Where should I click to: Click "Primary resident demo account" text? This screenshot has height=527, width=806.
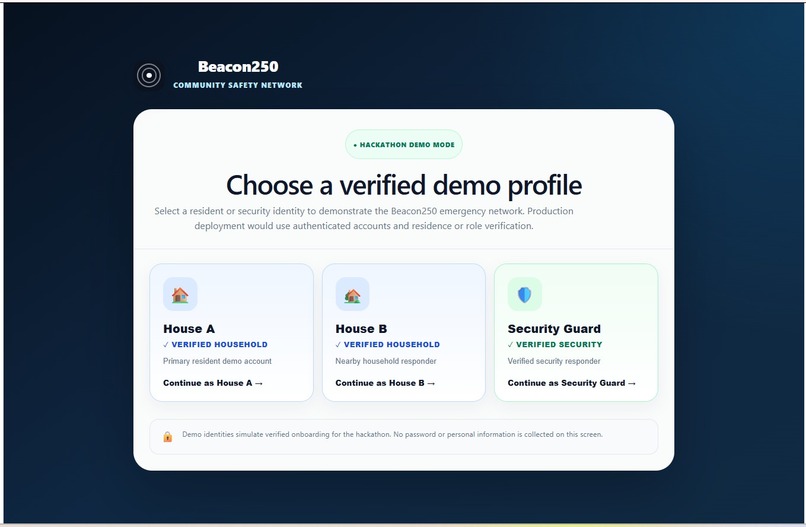point(217,361)
